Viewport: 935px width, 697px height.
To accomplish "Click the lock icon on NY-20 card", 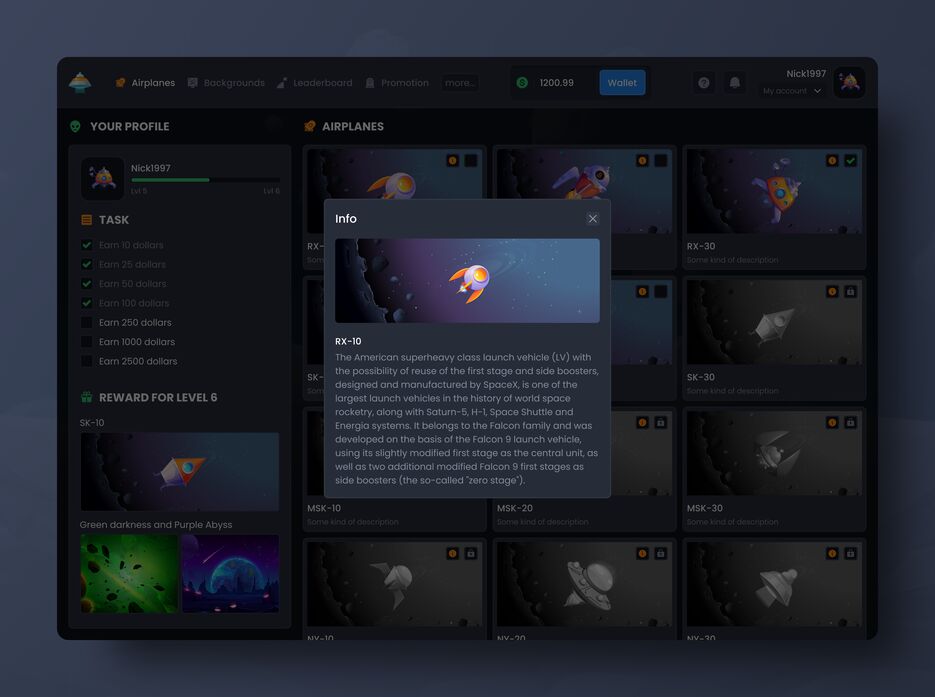I will (661, 554).
